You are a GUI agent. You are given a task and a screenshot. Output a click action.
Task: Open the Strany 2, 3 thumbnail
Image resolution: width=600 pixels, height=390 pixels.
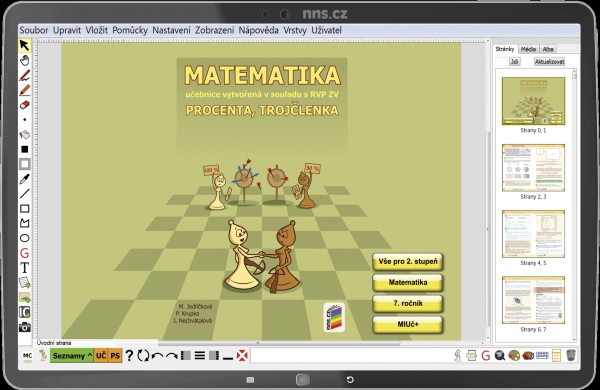[x=533, y=168]
